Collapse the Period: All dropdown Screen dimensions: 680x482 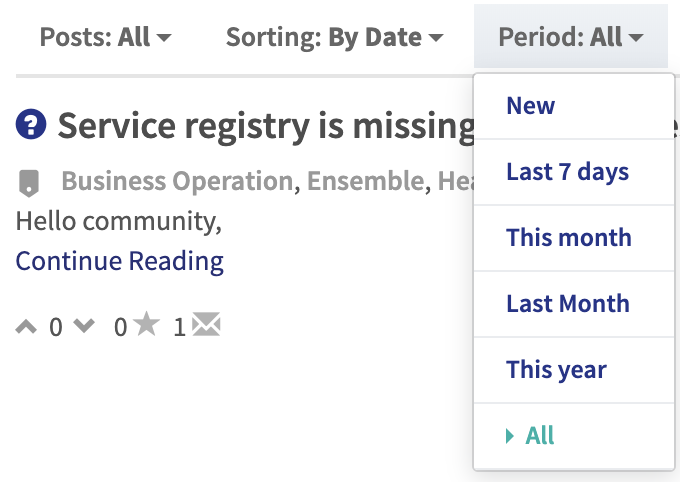point(571,36)
